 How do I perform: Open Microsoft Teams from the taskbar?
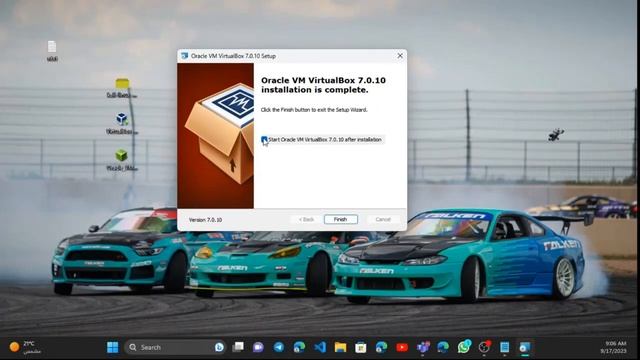tap(423, 347)
